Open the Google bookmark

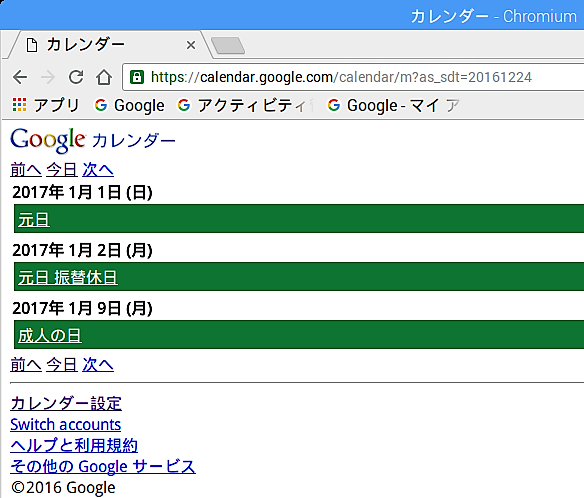click(x=129, y=105)
